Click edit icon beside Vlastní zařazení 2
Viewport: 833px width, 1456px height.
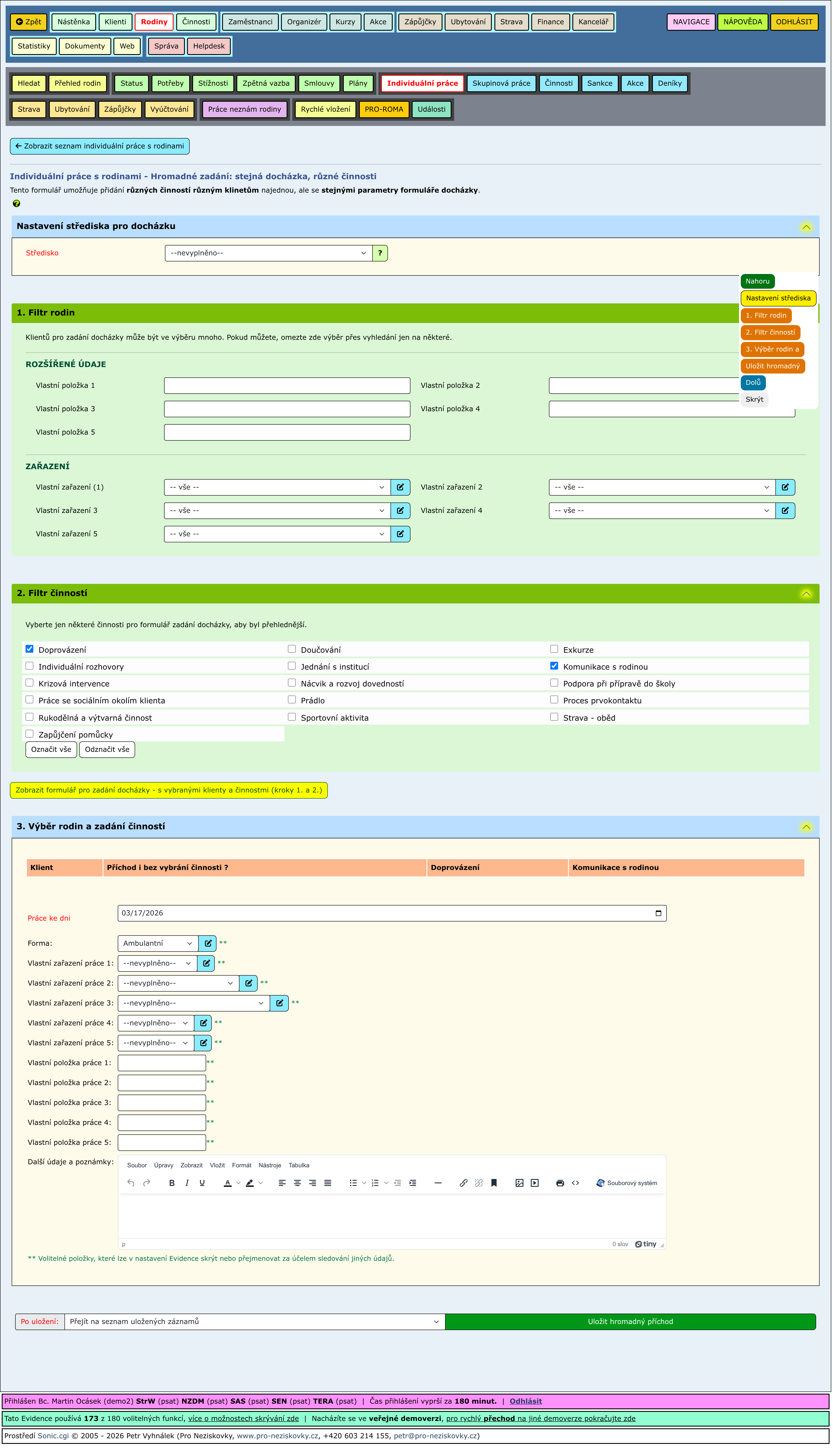pos(785,487)
